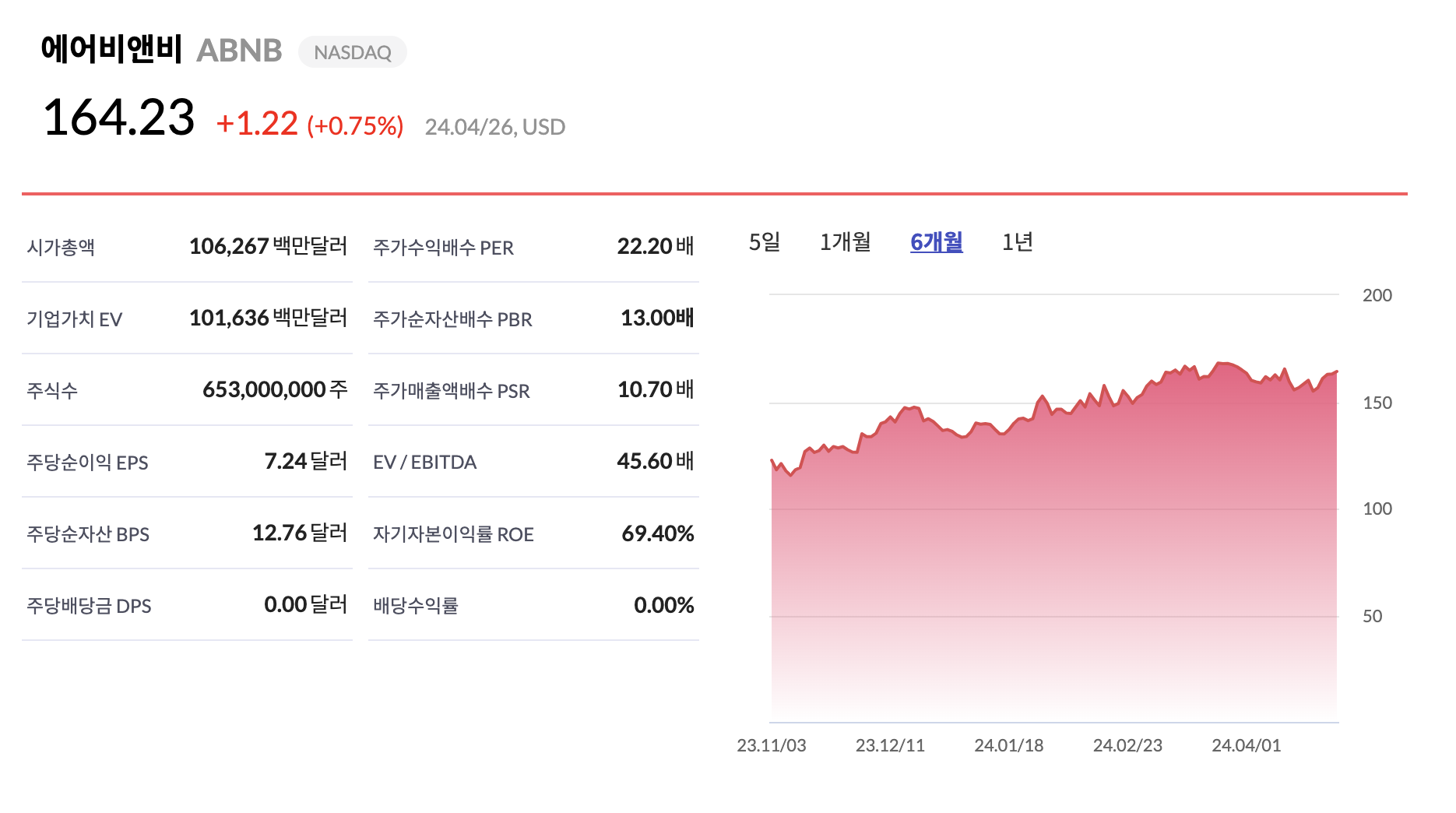1456x813 pixels.
Task: Click the chart x-axis date 24.02/23
Action: pyautogui.click(x=1127, y=745)
